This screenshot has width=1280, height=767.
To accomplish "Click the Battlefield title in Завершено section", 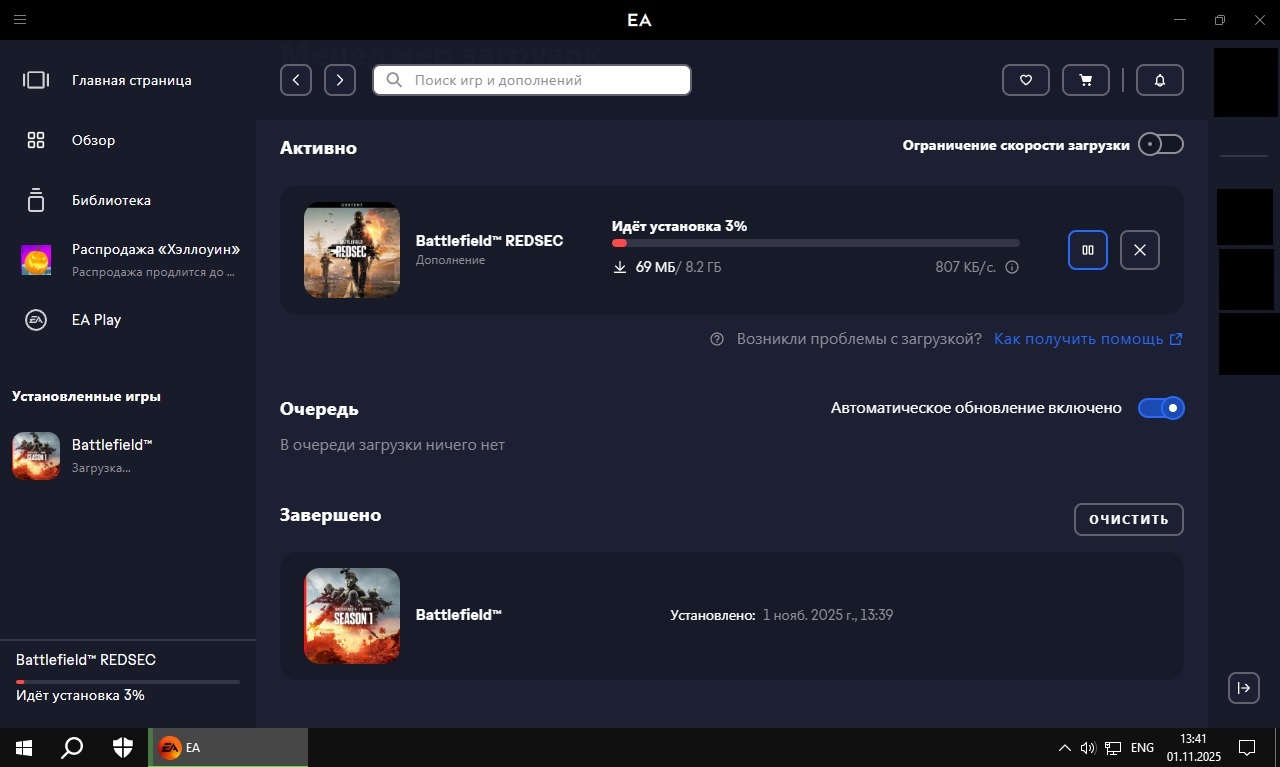I will click(458, 615).
